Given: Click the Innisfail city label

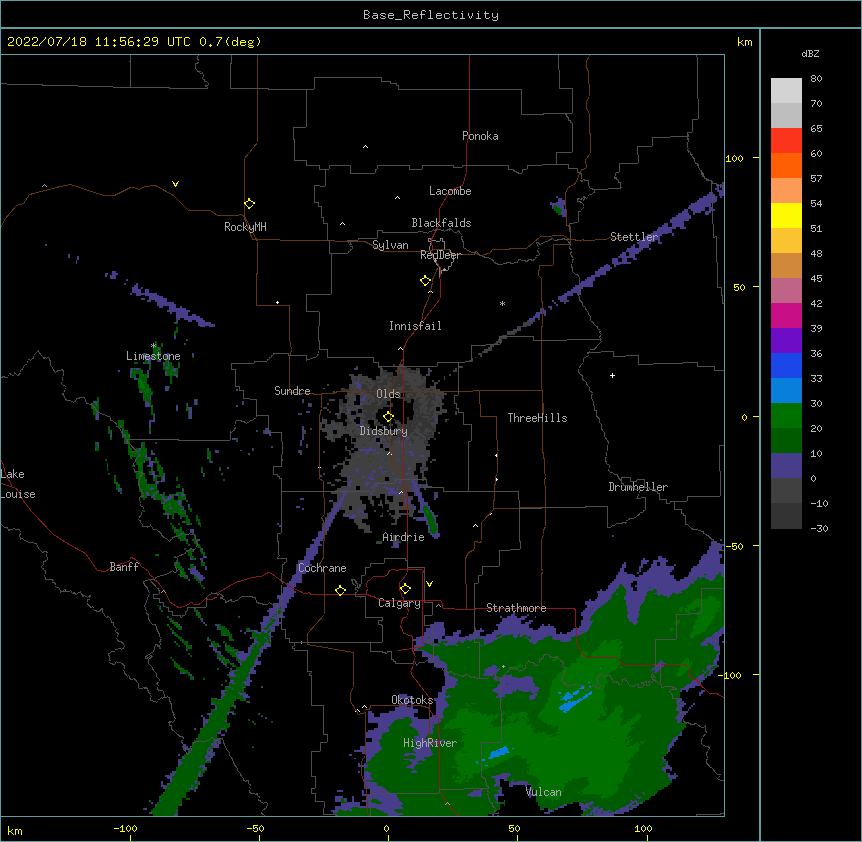Looking at the screenshot, I should (415, 326).
